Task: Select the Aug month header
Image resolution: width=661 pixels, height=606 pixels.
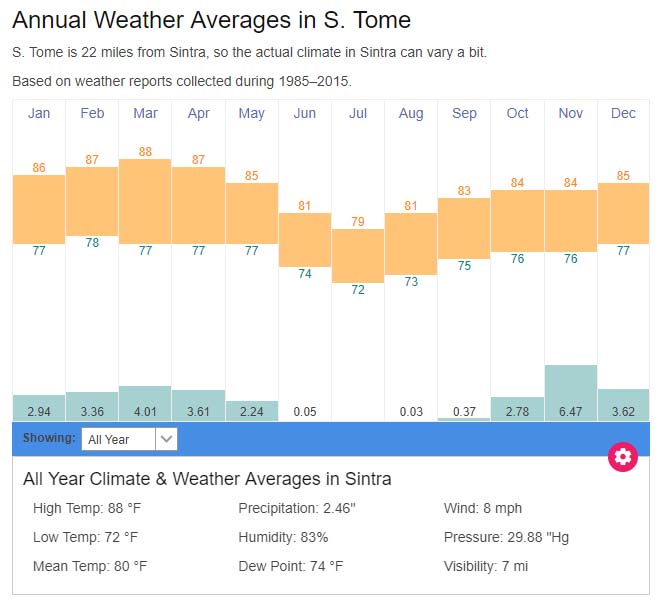Action: [x=411, y=114]
